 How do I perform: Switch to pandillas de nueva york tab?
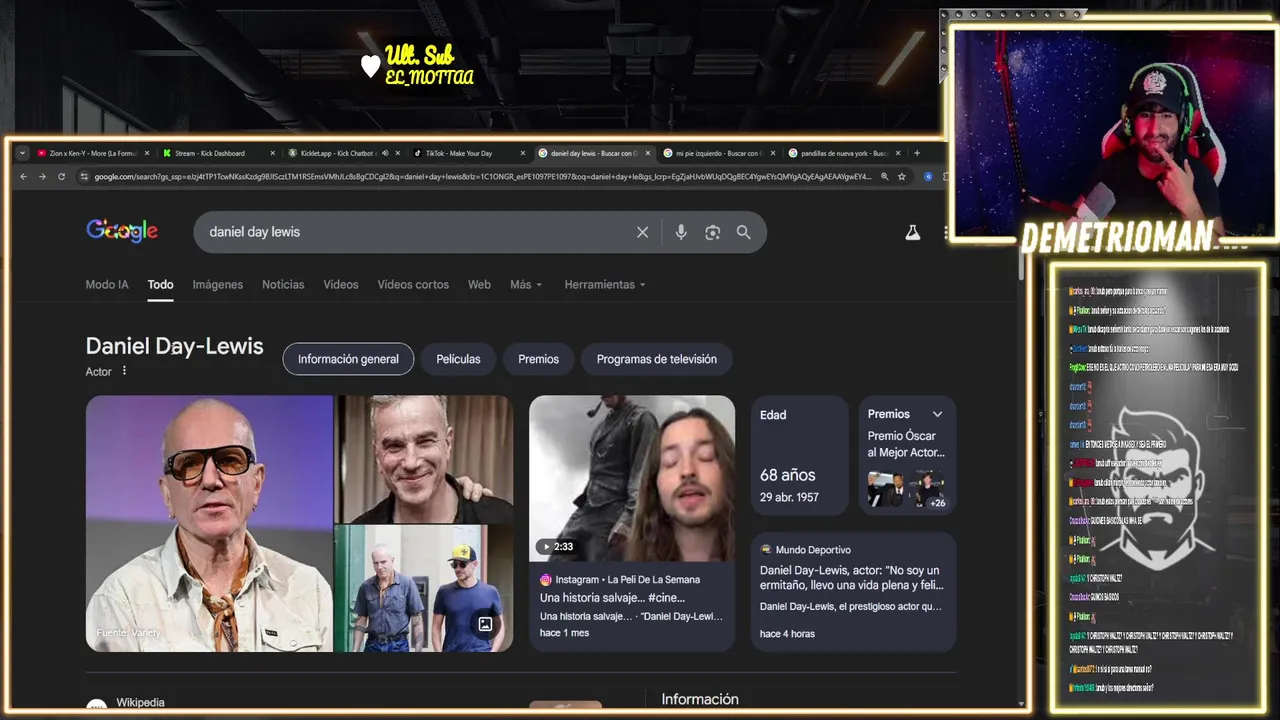pos(843,153)
